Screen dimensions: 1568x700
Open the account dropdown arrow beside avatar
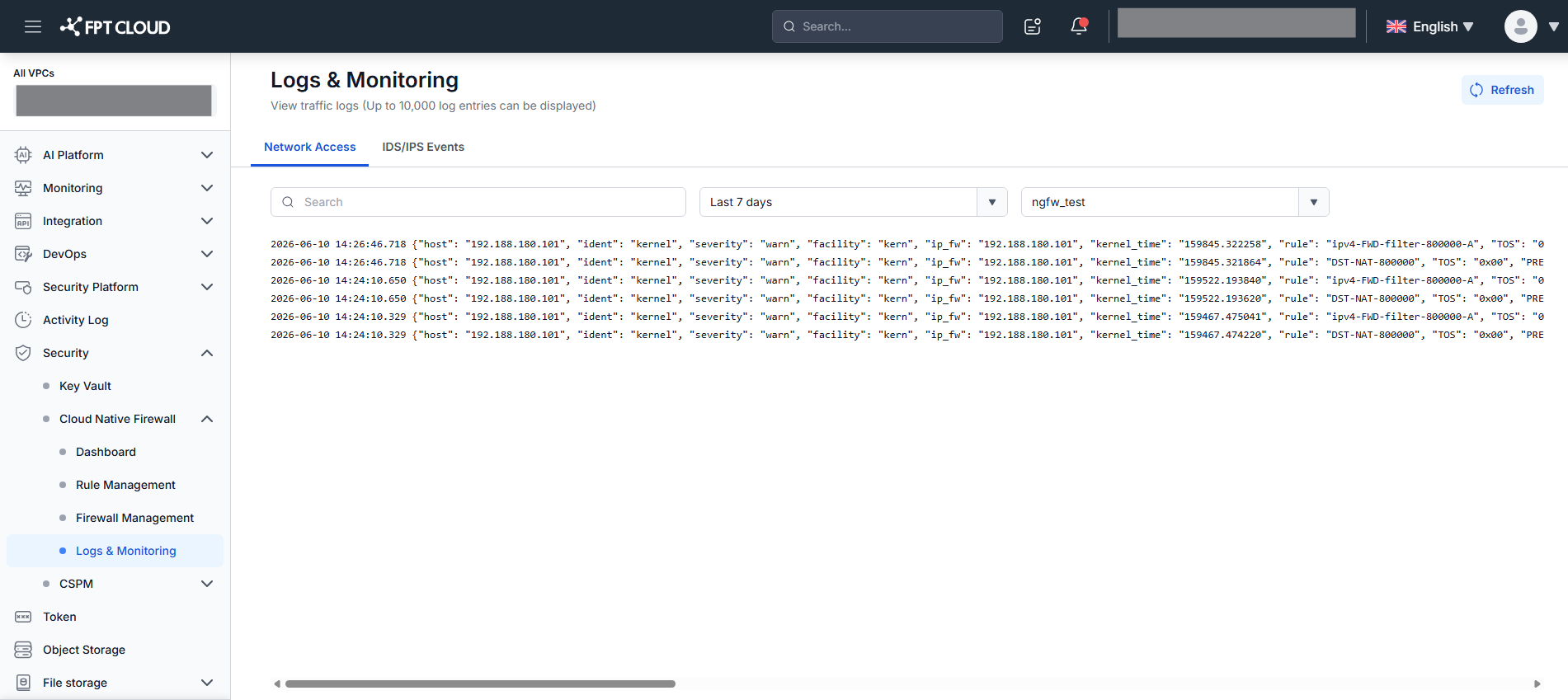tap(1554, 26)
